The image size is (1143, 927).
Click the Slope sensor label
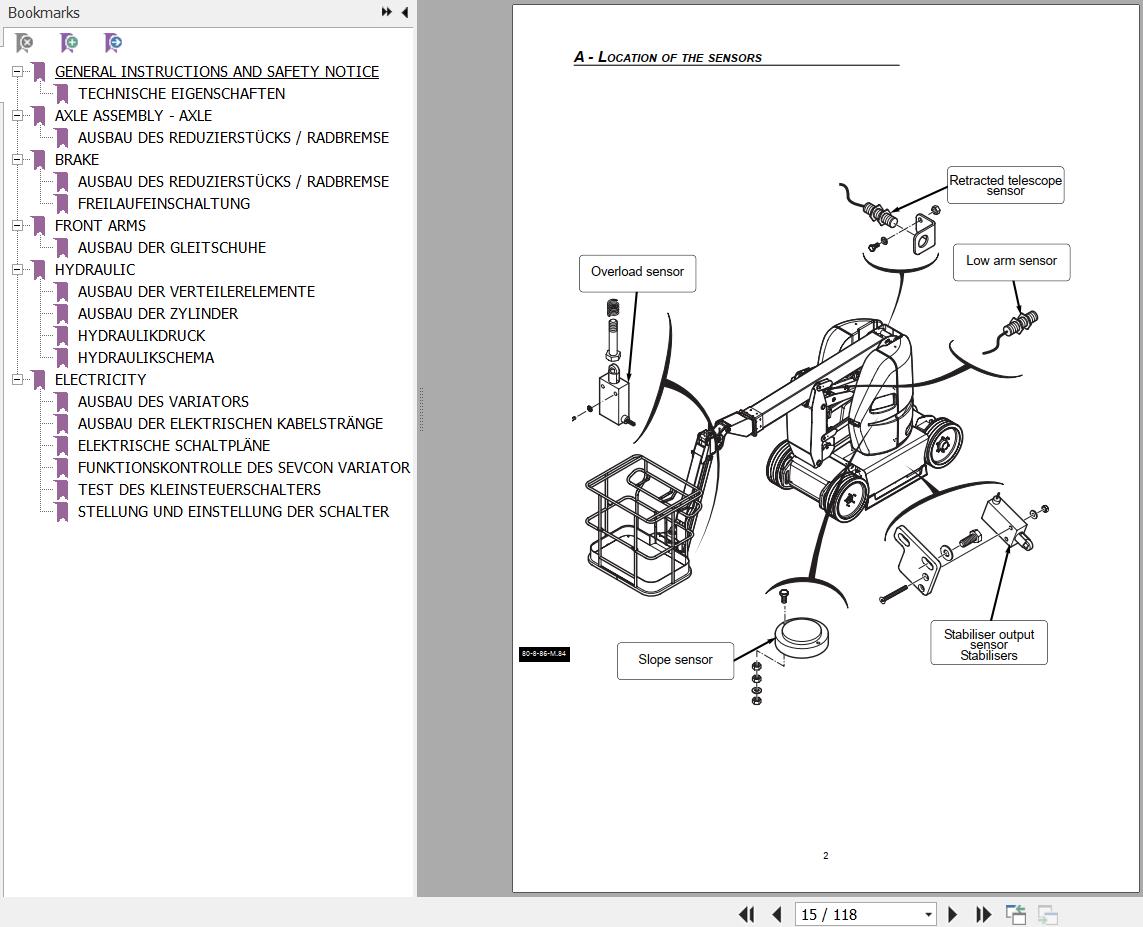click(675, 660)
